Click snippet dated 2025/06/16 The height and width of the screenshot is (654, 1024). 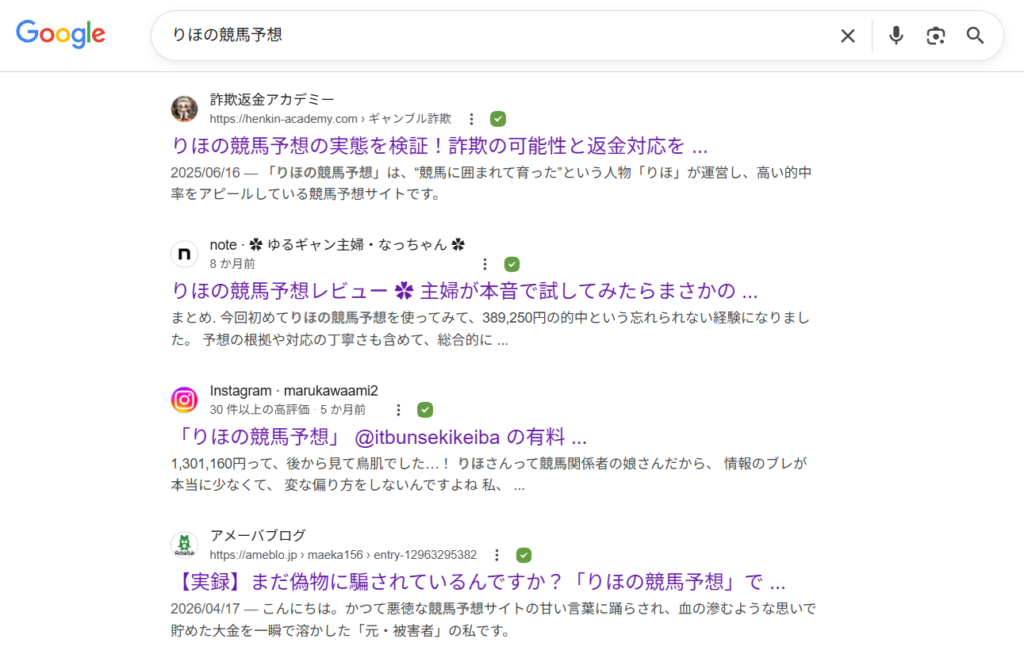pos(491,184)
